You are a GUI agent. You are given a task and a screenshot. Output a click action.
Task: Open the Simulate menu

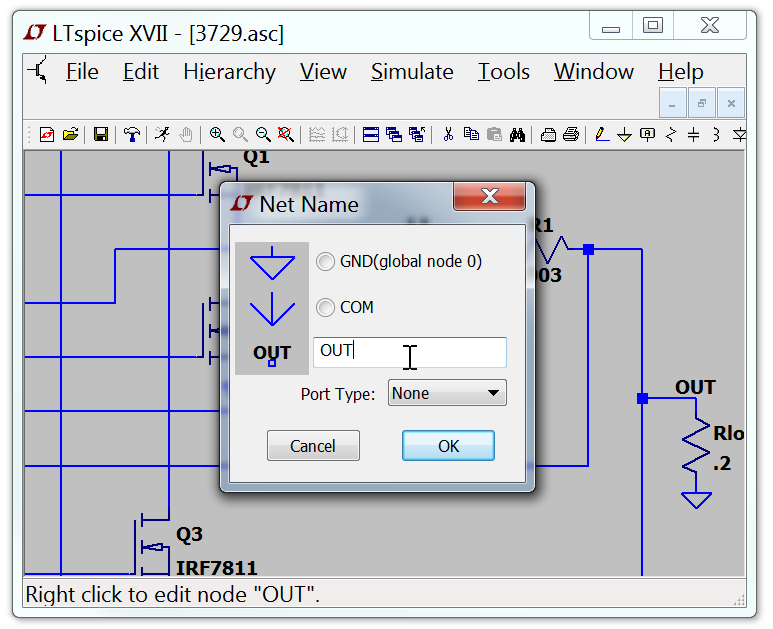click(x=412, y=72)
